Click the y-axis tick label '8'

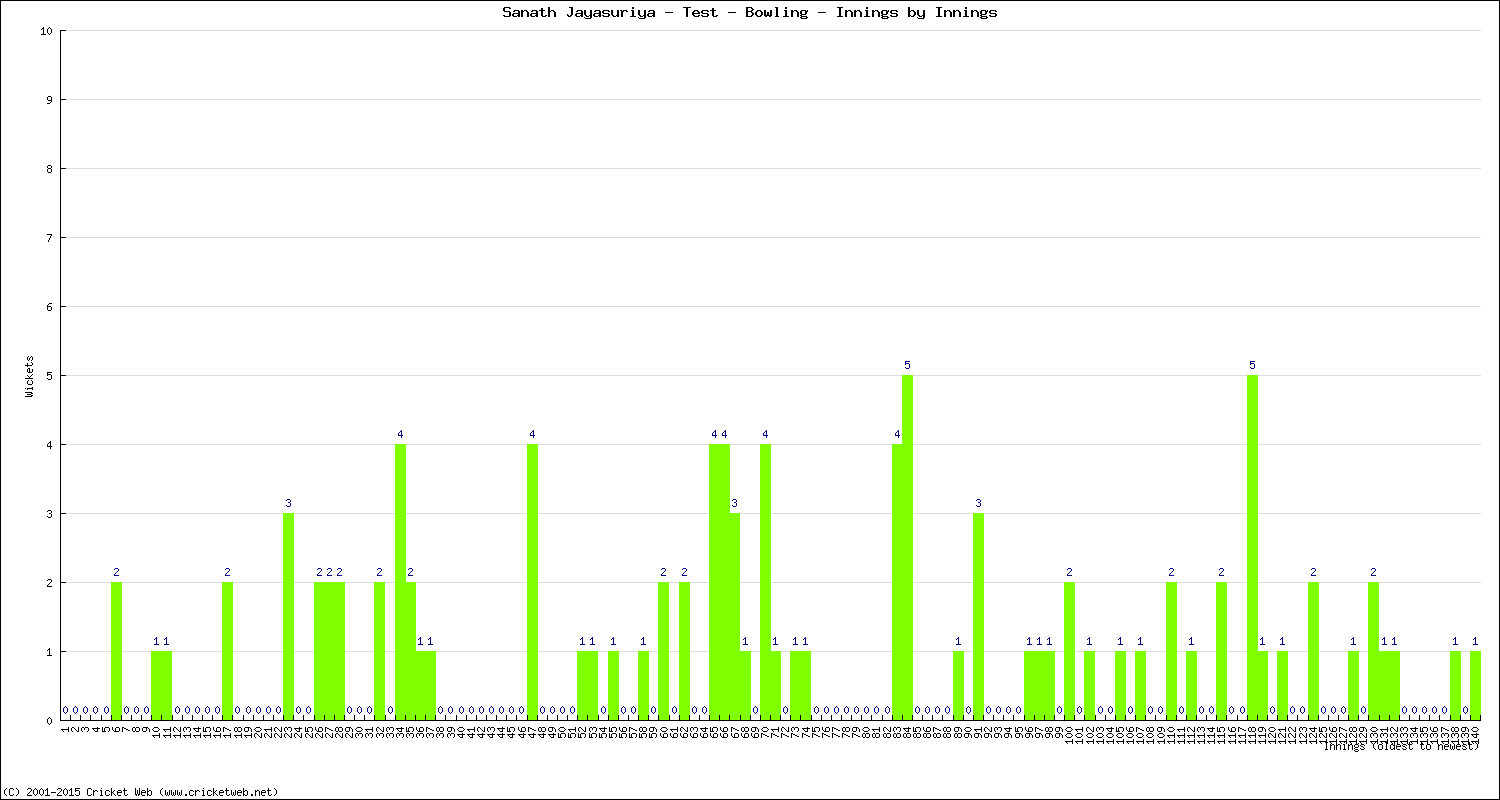tap(49, 169)
